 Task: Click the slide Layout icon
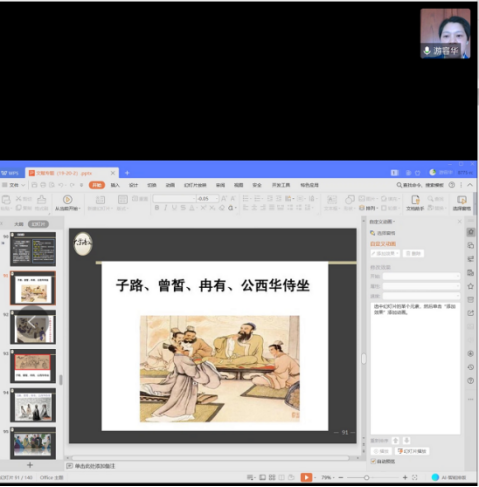coord(123,199)
